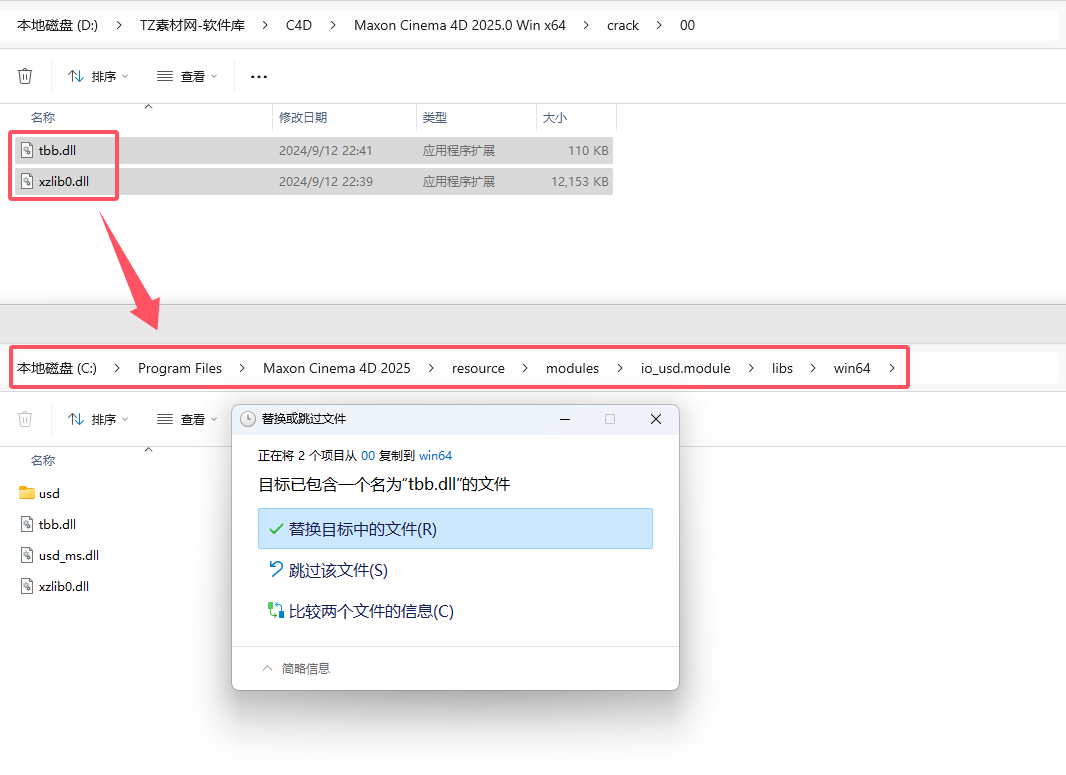Screen dimensions: 1066x775
Task: Expand the chevron after Program Files
Action: tap(242, 368)
